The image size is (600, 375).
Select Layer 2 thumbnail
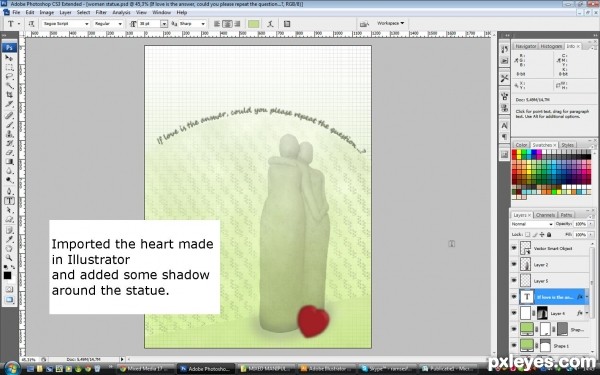(x=525, y=264)
